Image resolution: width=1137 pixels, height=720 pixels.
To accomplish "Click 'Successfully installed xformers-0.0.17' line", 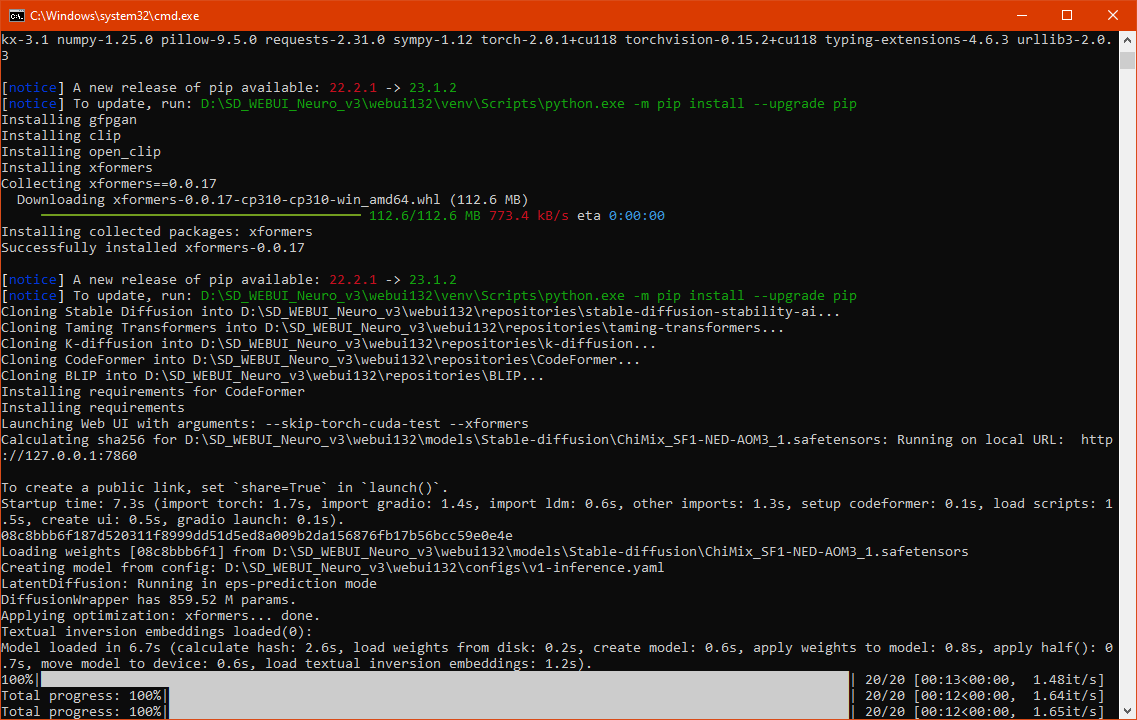I will 153,247.
